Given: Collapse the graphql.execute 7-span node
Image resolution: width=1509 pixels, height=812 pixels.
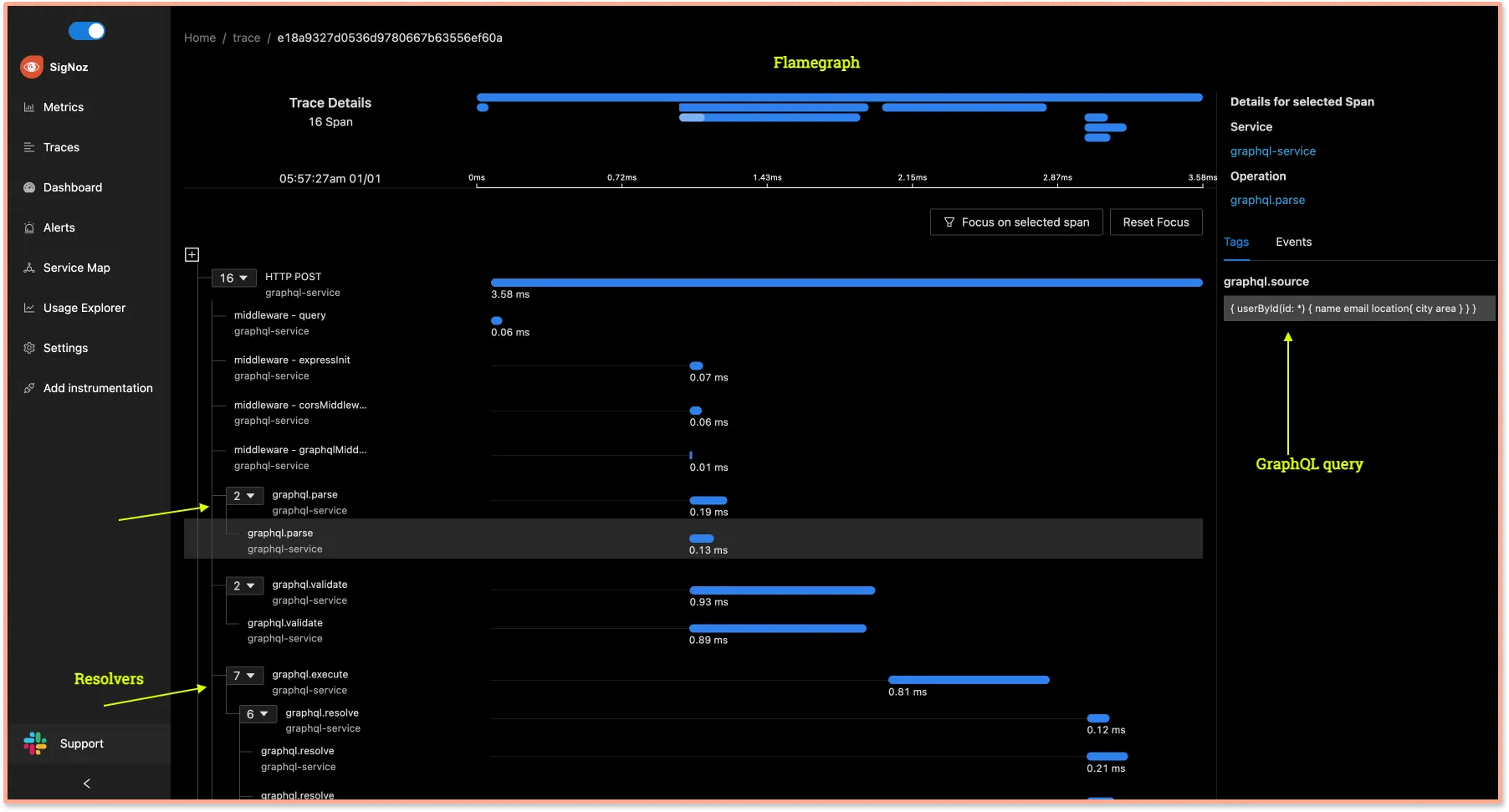Looking at the screenshot, I should pos(244,676).
